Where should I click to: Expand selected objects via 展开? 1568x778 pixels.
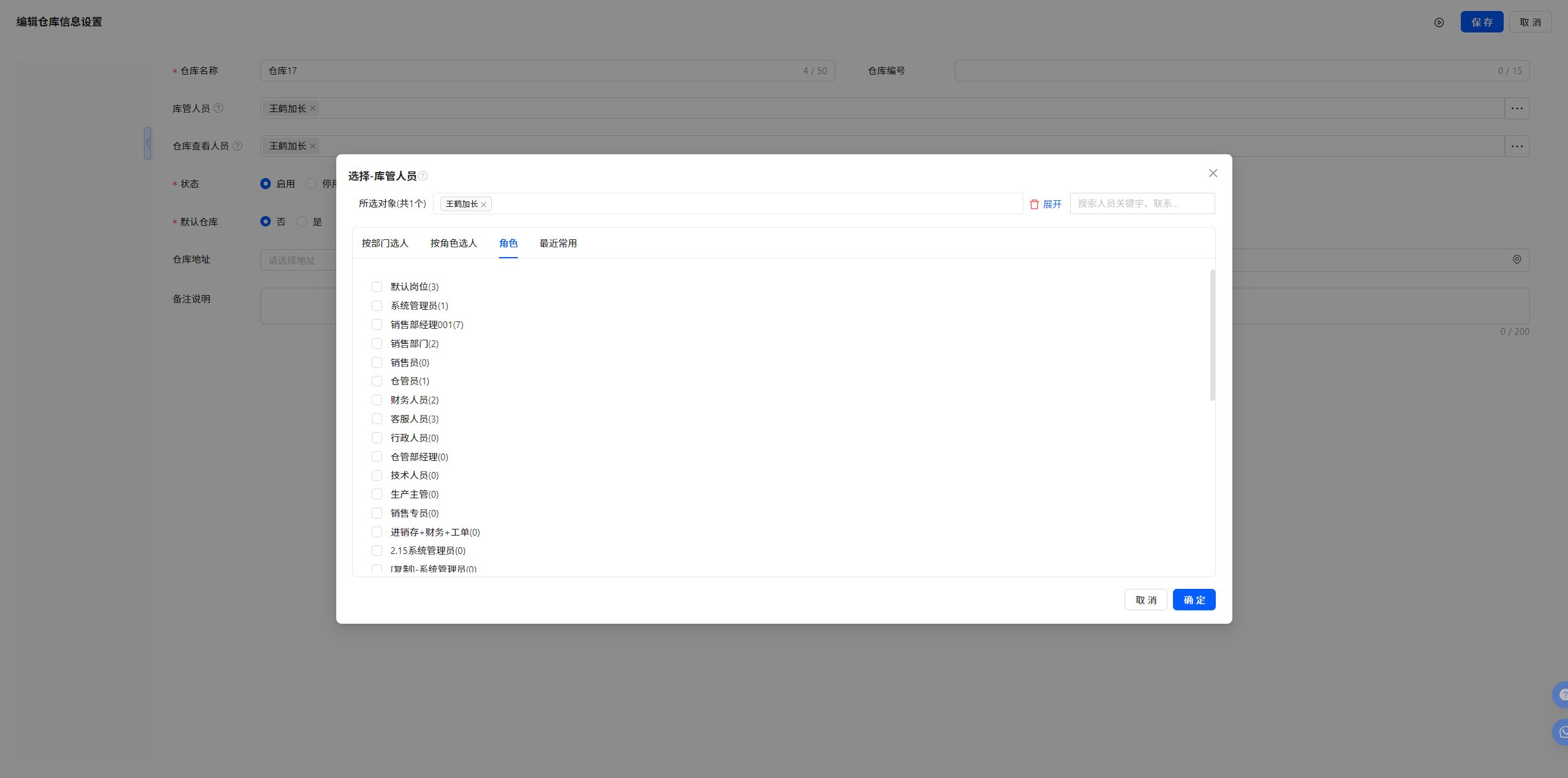[x=1052, y=204]
